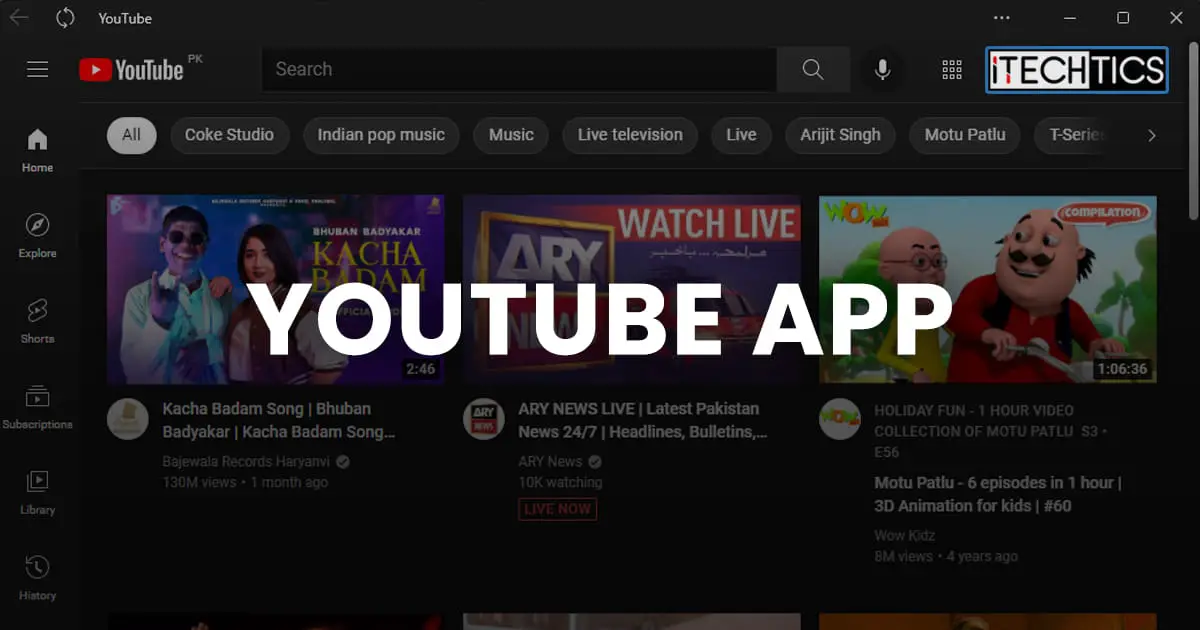Open Kacha Badam video thumbnail

click(276, 289)
